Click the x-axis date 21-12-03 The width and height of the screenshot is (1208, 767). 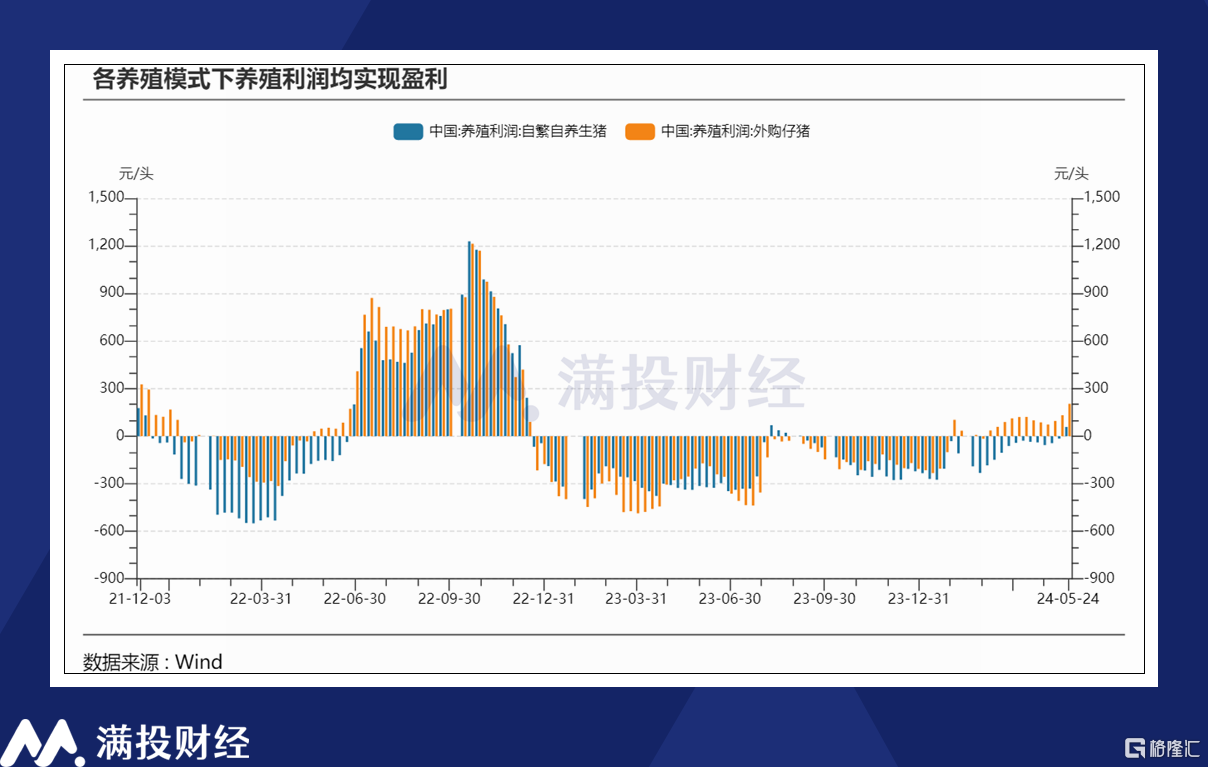140,599
